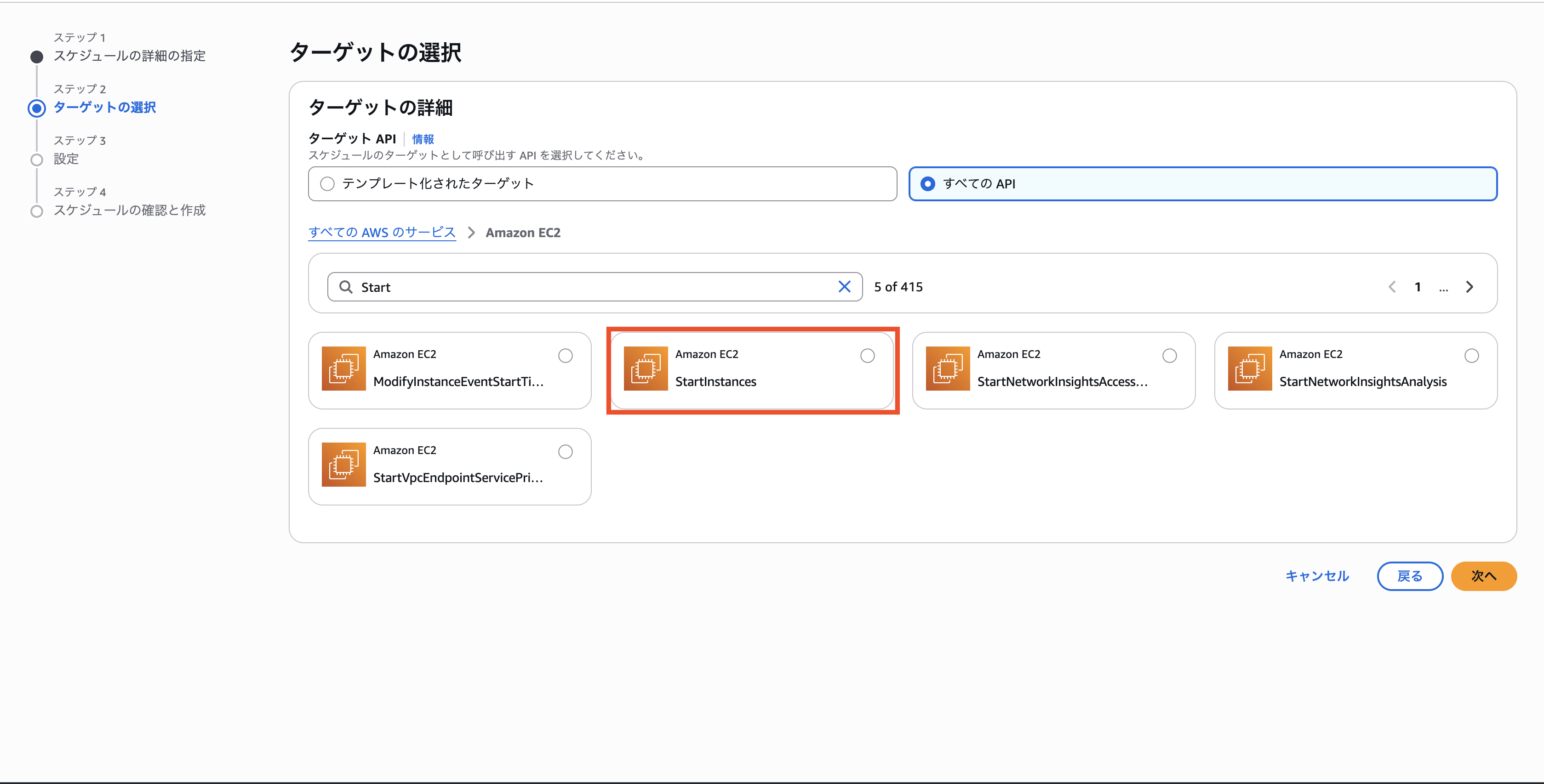Click the EC2 icon on StartInstances card
1544x784 pixels.
646,369
